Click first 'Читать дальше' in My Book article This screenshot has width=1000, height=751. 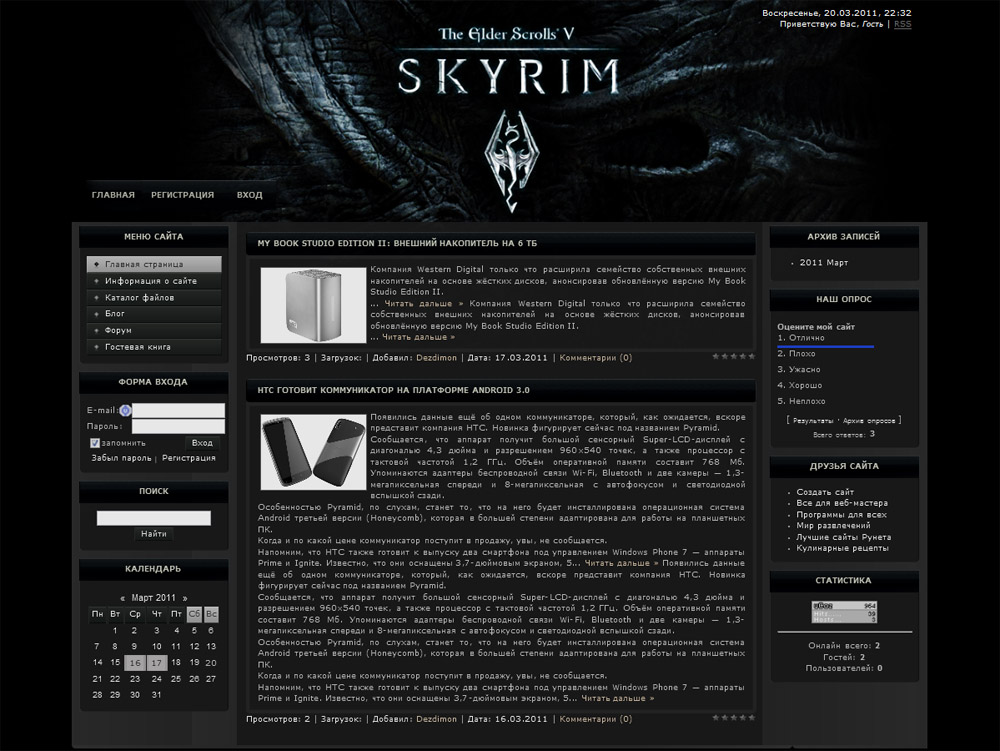click(x=424, y=303)
